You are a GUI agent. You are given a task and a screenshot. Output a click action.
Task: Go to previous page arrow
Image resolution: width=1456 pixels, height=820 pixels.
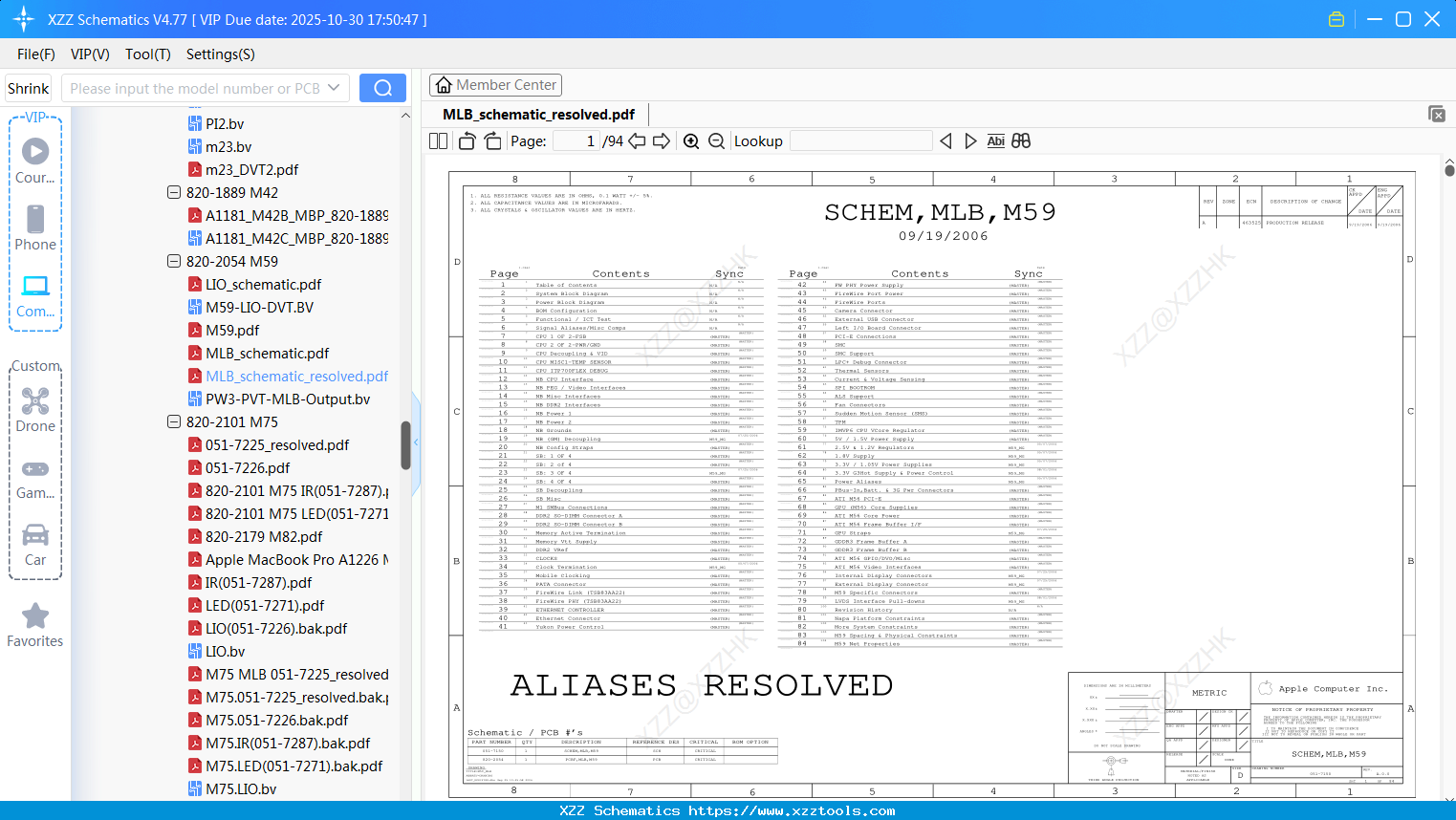pos(637,141)
